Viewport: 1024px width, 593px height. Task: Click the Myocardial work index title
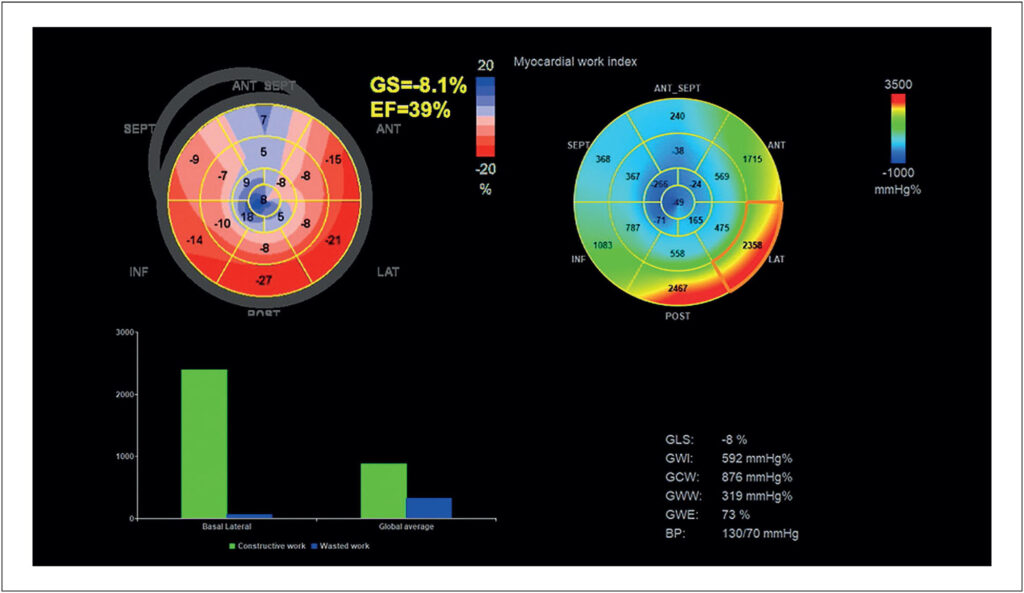[x=575, y=62]
